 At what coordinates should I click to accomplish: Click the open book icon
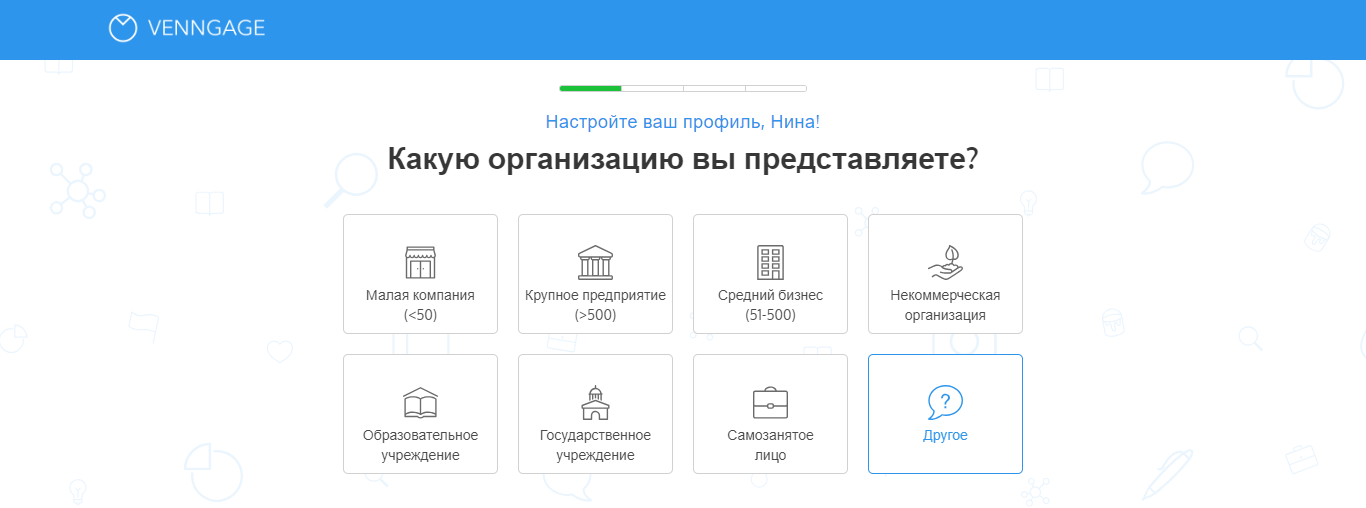click(420, 403)
